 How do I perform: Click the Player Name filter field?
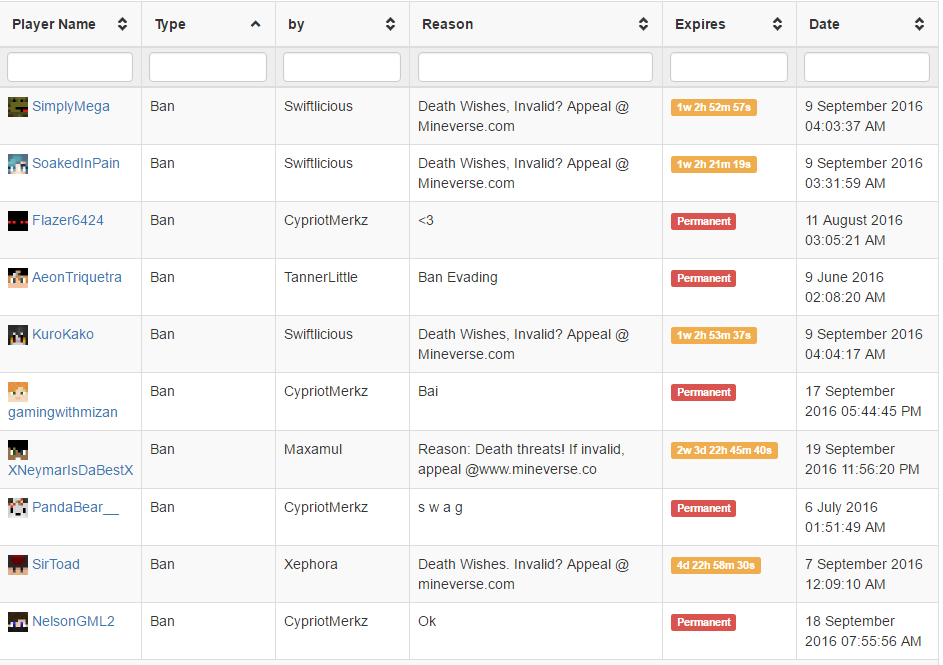[x=70, y=67]
